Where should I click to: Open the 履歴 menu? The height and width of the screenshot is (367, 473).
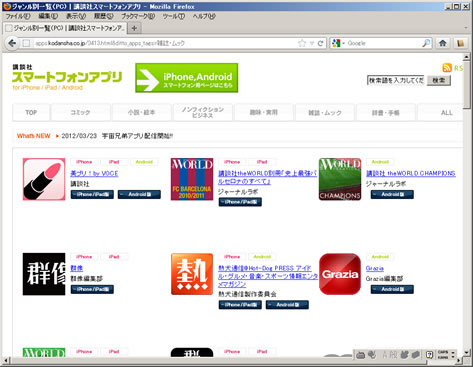(x=104, y=16)
